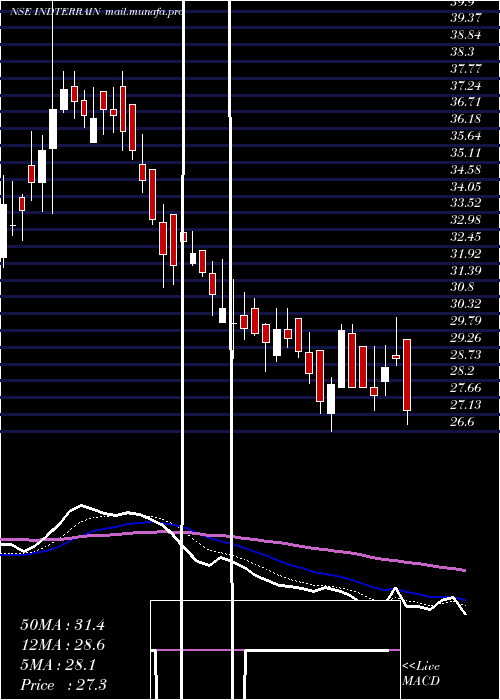Select the 32.98 price axis label
The width and height of the screenshot is (500, 700).
click(467, 220)
